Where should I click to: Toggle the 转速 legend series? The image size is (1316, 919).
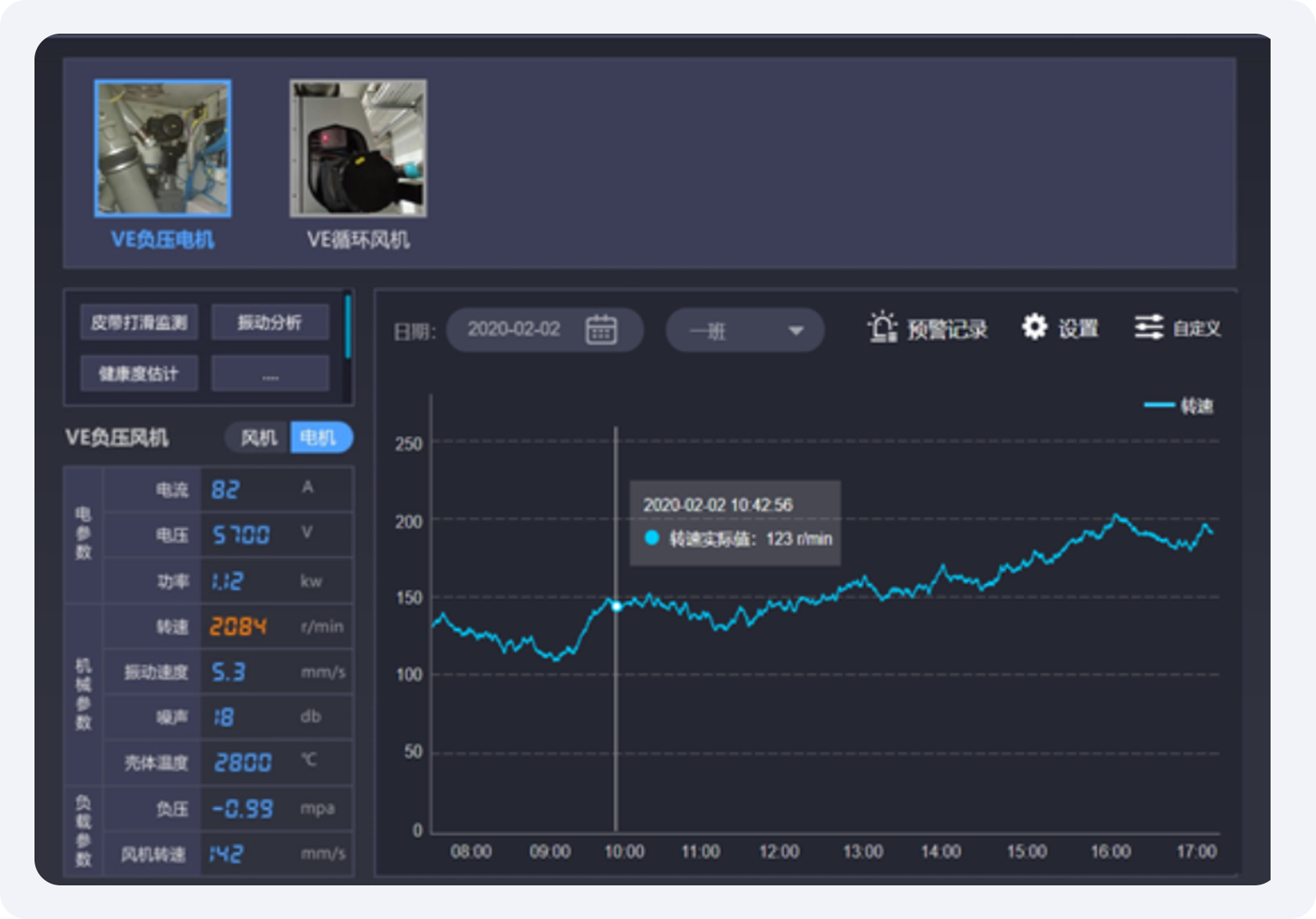coord(1179,406)
